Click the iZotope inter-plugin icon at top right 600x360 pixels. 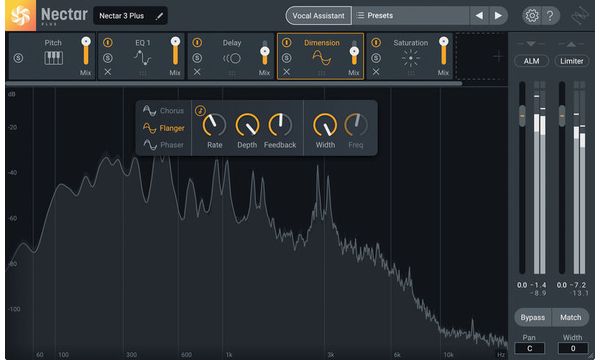[579, 16]
